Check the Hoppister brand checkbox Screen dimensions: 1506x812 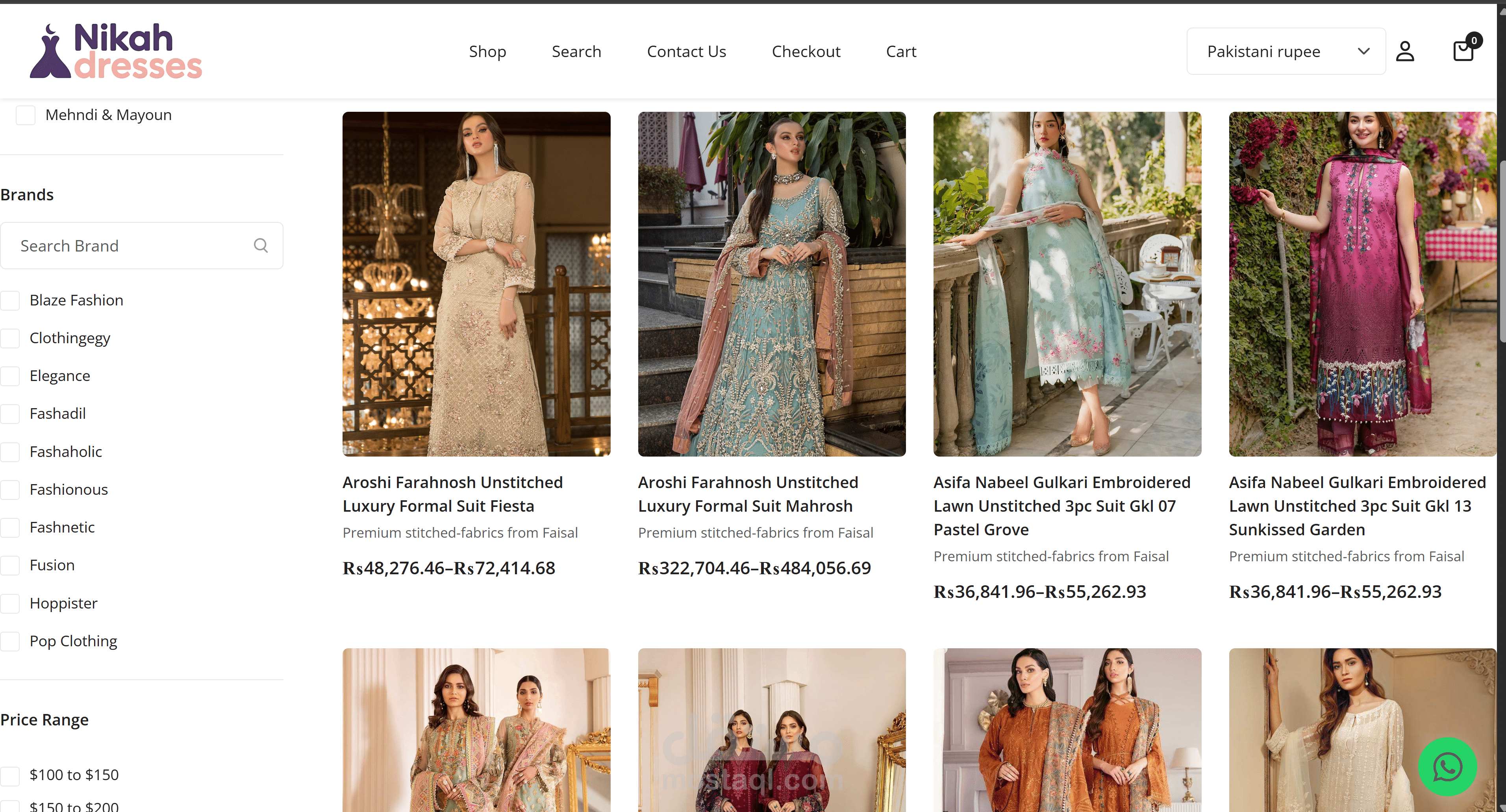pos(10,603)
